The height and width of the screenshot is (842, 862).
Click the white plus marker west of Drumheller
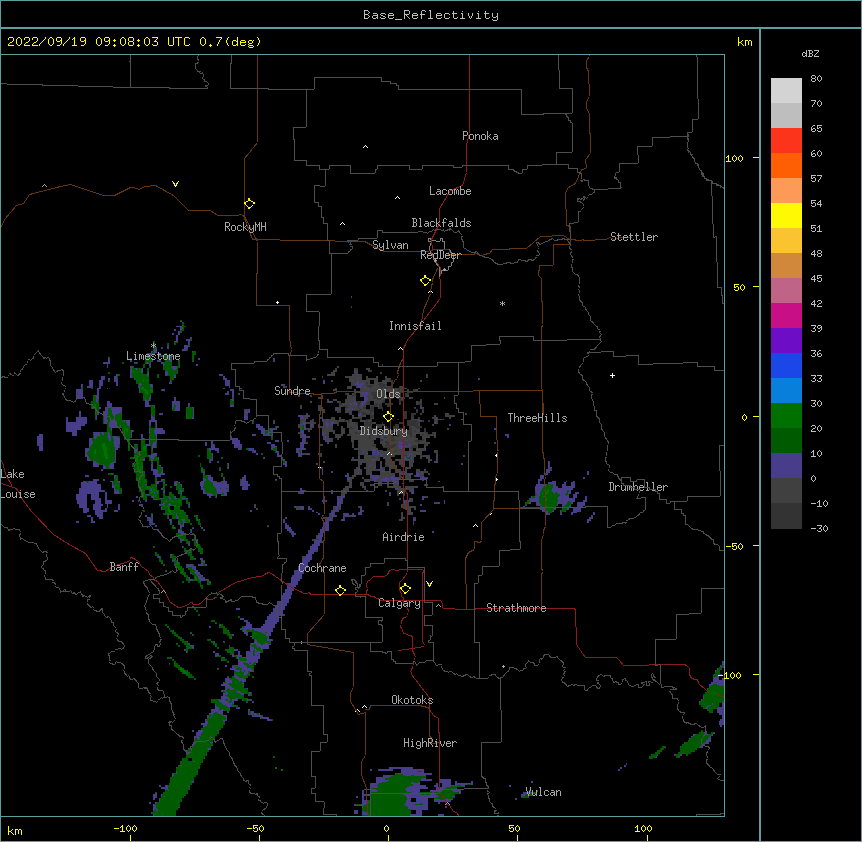[x=612, y=375]
